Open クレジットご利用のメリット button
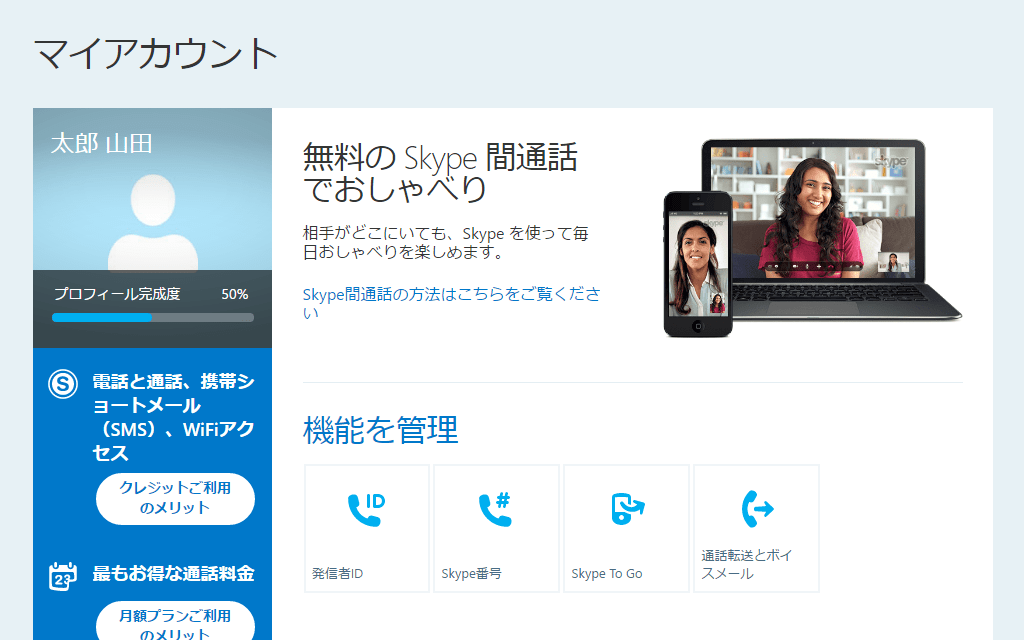The height and width of the screenshot is (640, 1024). click(175, 498)
